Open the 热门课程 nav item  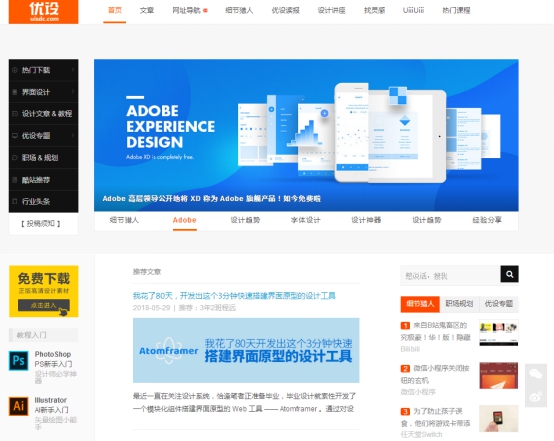[x=456, y=11]
